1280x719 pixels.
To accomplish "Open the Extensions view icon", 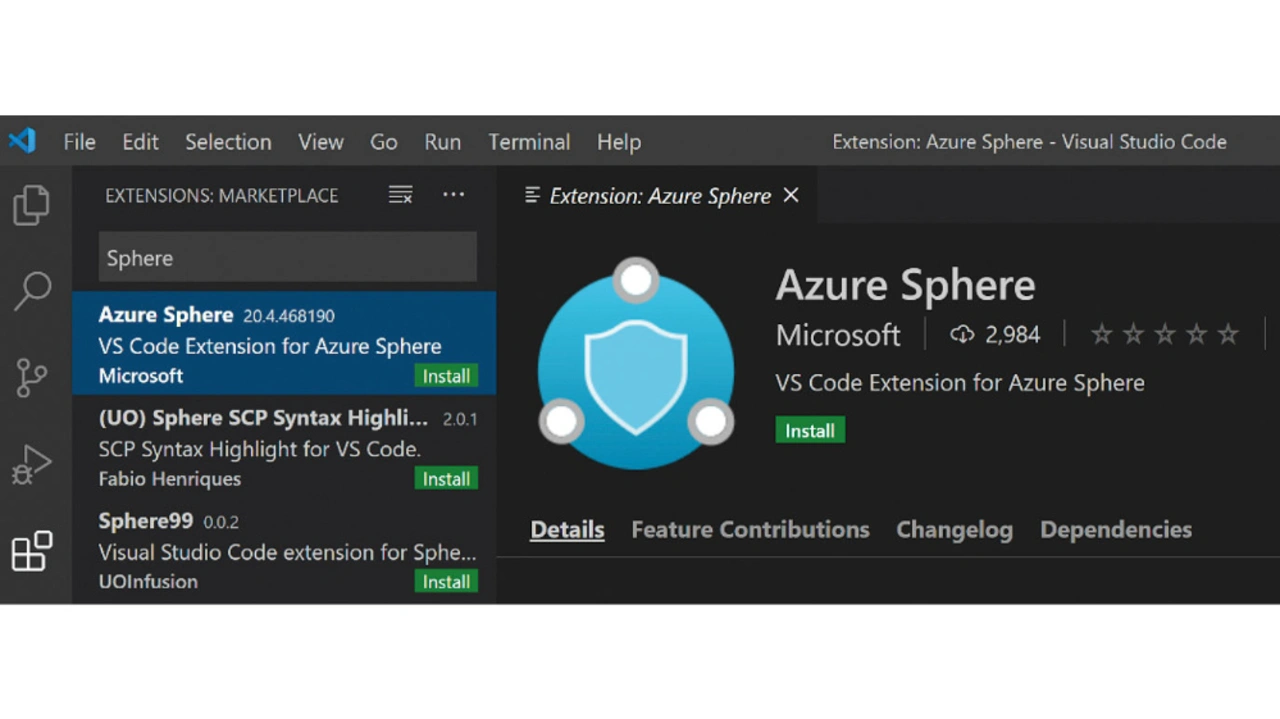I will coord(31,551).
